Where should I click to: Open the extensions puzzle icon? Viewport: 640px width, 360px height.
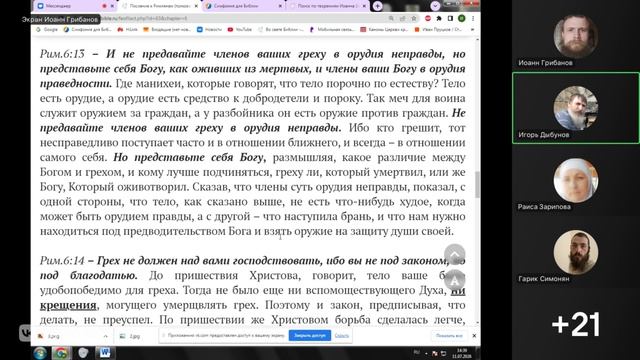tap(439, 18)
